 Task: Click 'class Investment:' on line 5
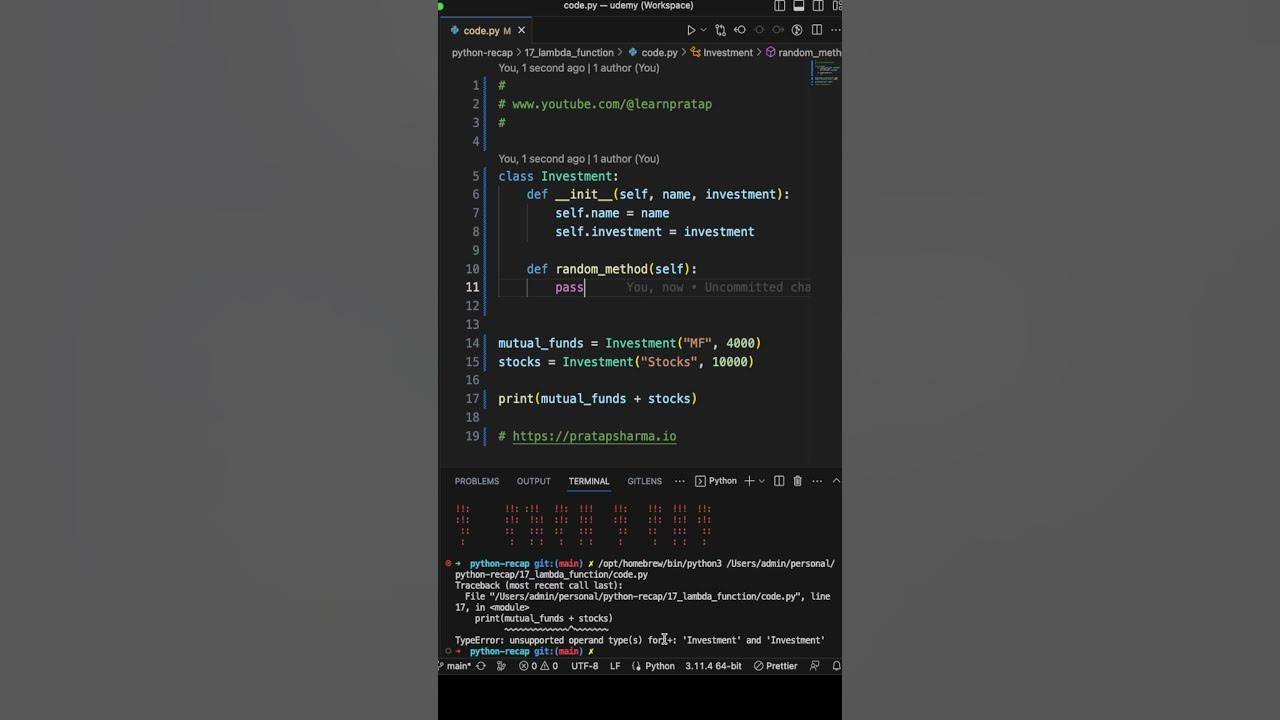pos(558,176)
